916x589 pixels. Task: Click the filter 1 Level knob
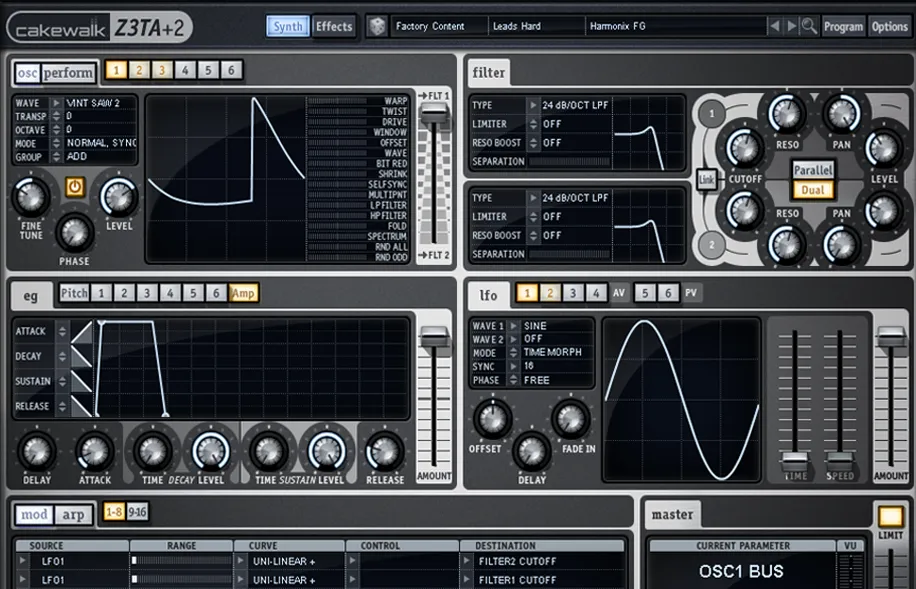[884, 148]
